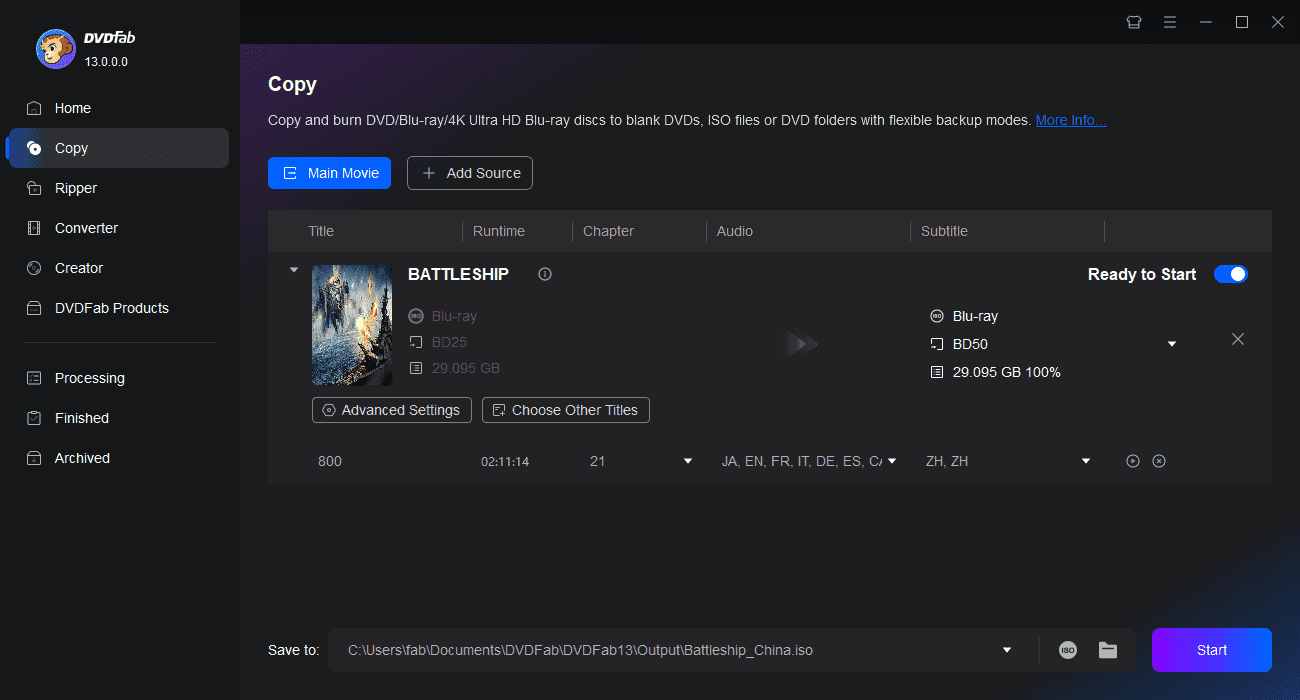Choose the folder output icon
1300x700 pixels.
point(1108,650)
